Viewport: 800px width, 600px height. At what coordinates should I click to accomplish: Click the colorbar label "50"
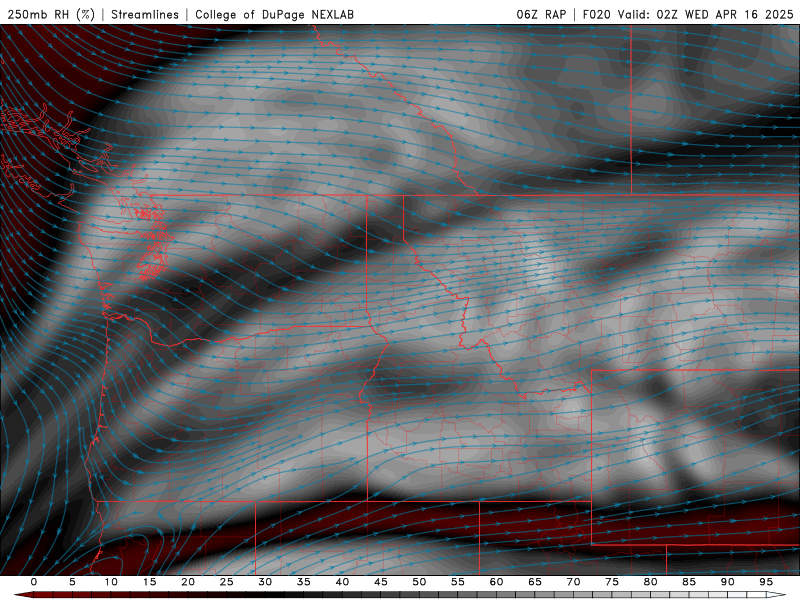click(419, 582)
